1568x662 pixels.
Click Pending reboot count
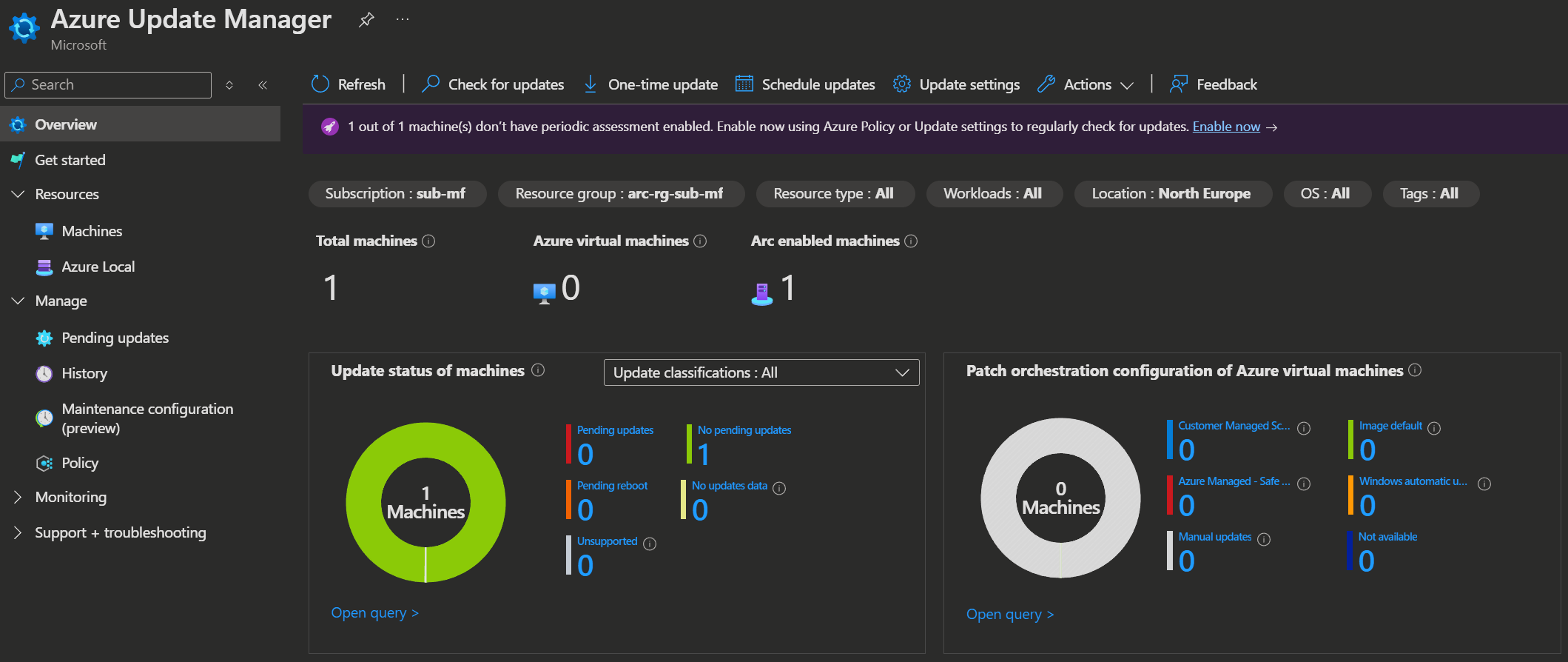pyautogui.click(x=585, y=509)
